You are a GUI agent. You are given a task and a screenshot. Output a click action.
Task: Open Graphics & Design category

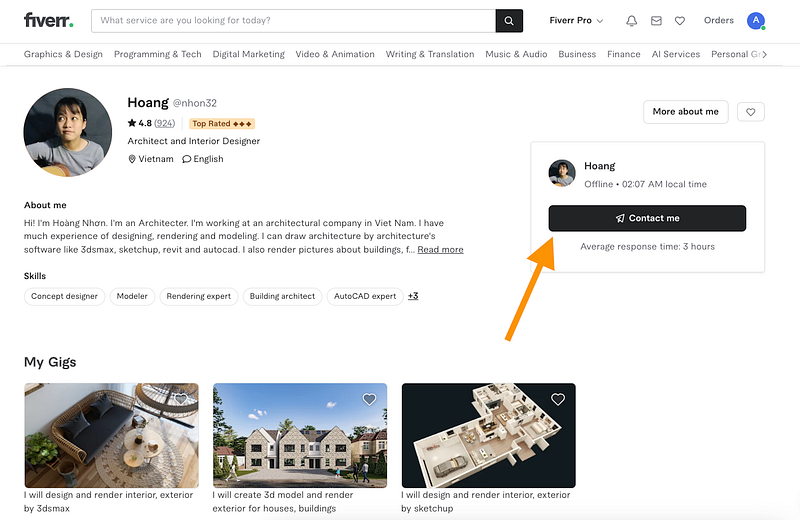63,54
